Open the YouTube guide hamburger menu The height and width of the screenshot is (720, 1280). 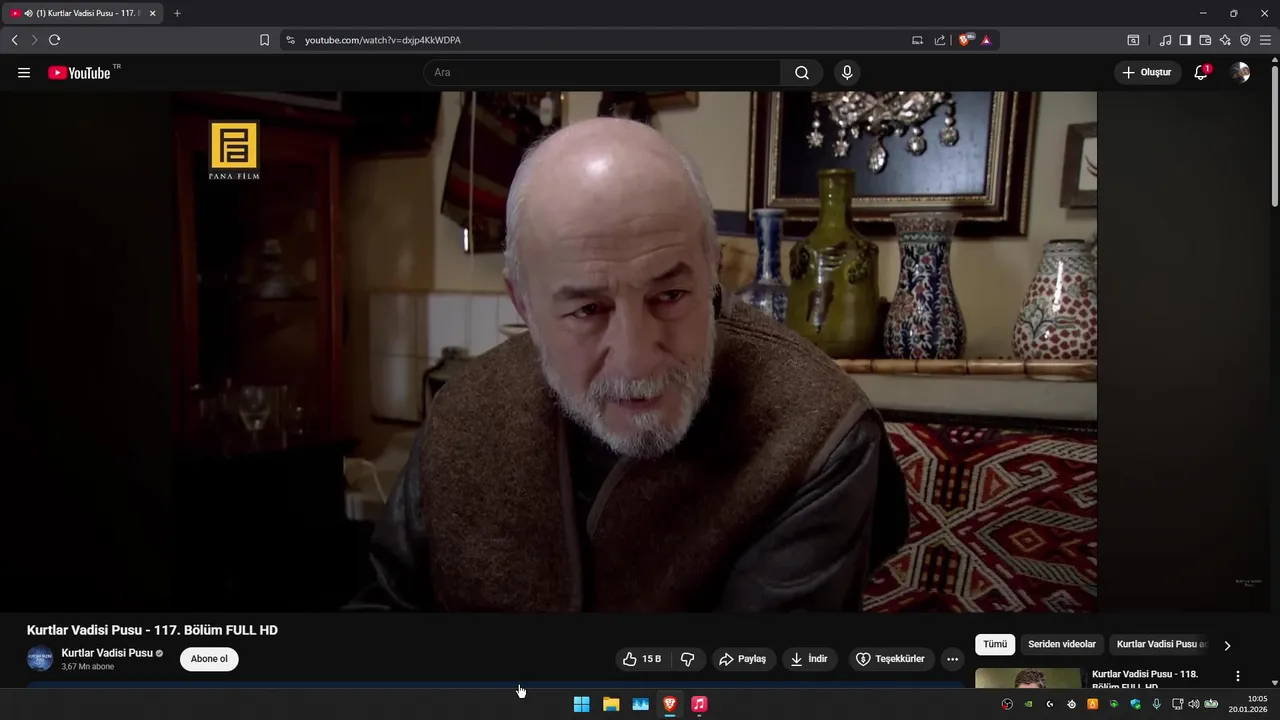click(x=24, y=73)
